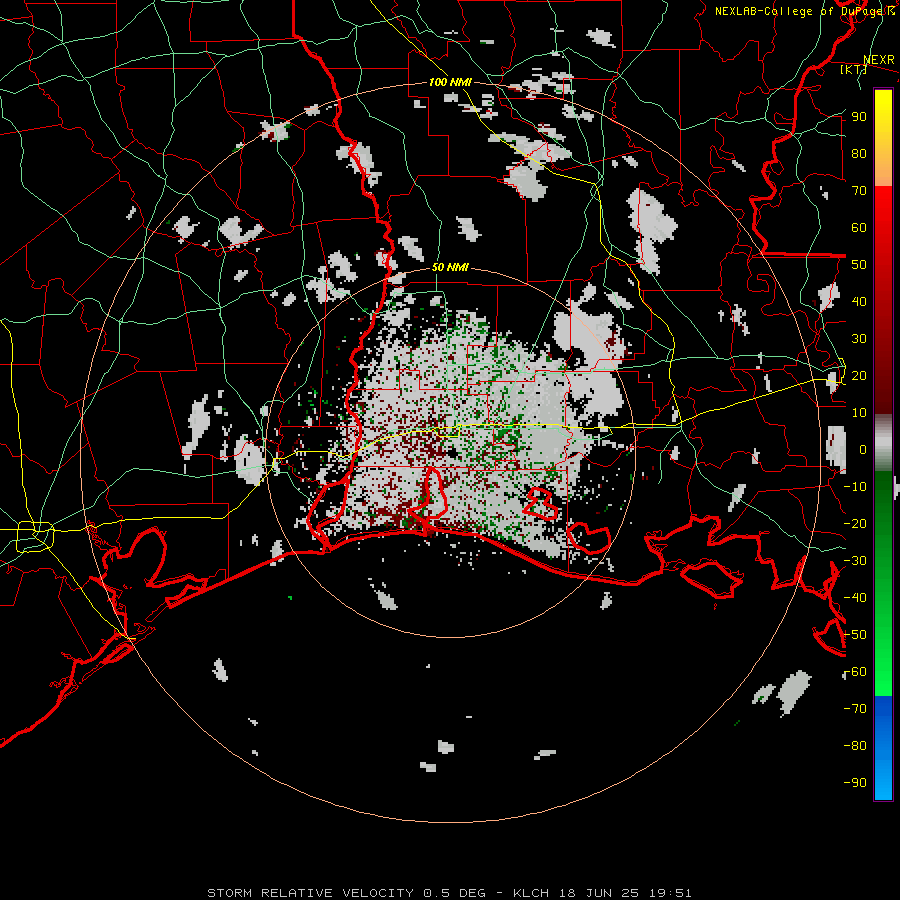Screen dimensions: 900x900
Task: Click the -30 scale value
Action: click(x=855, y=561)
